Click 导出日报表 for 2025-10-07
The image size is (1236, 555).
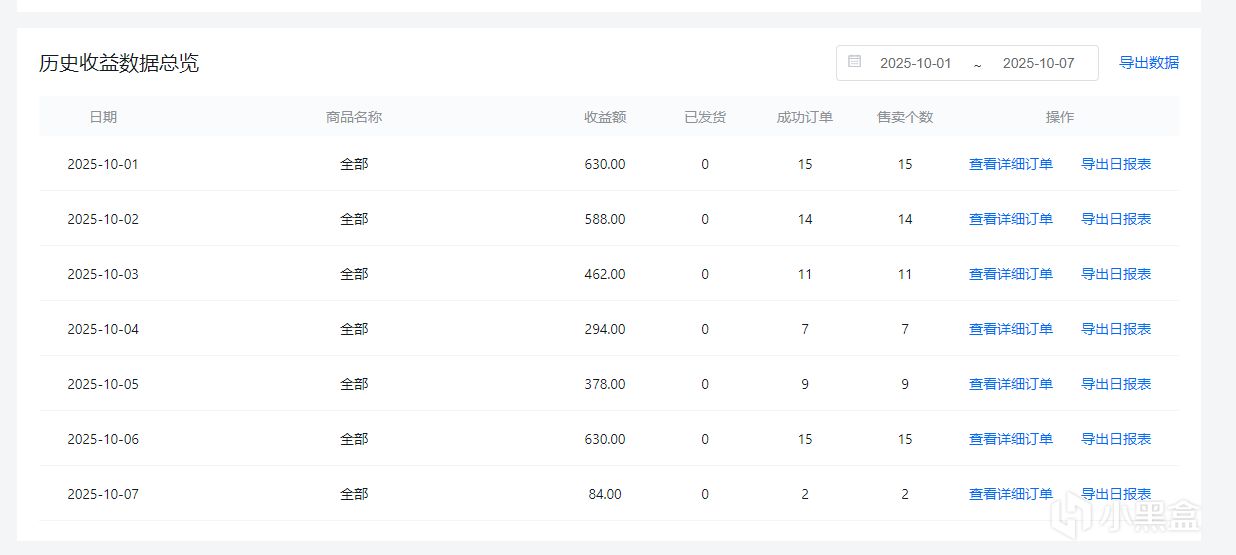coord(1115,494)
